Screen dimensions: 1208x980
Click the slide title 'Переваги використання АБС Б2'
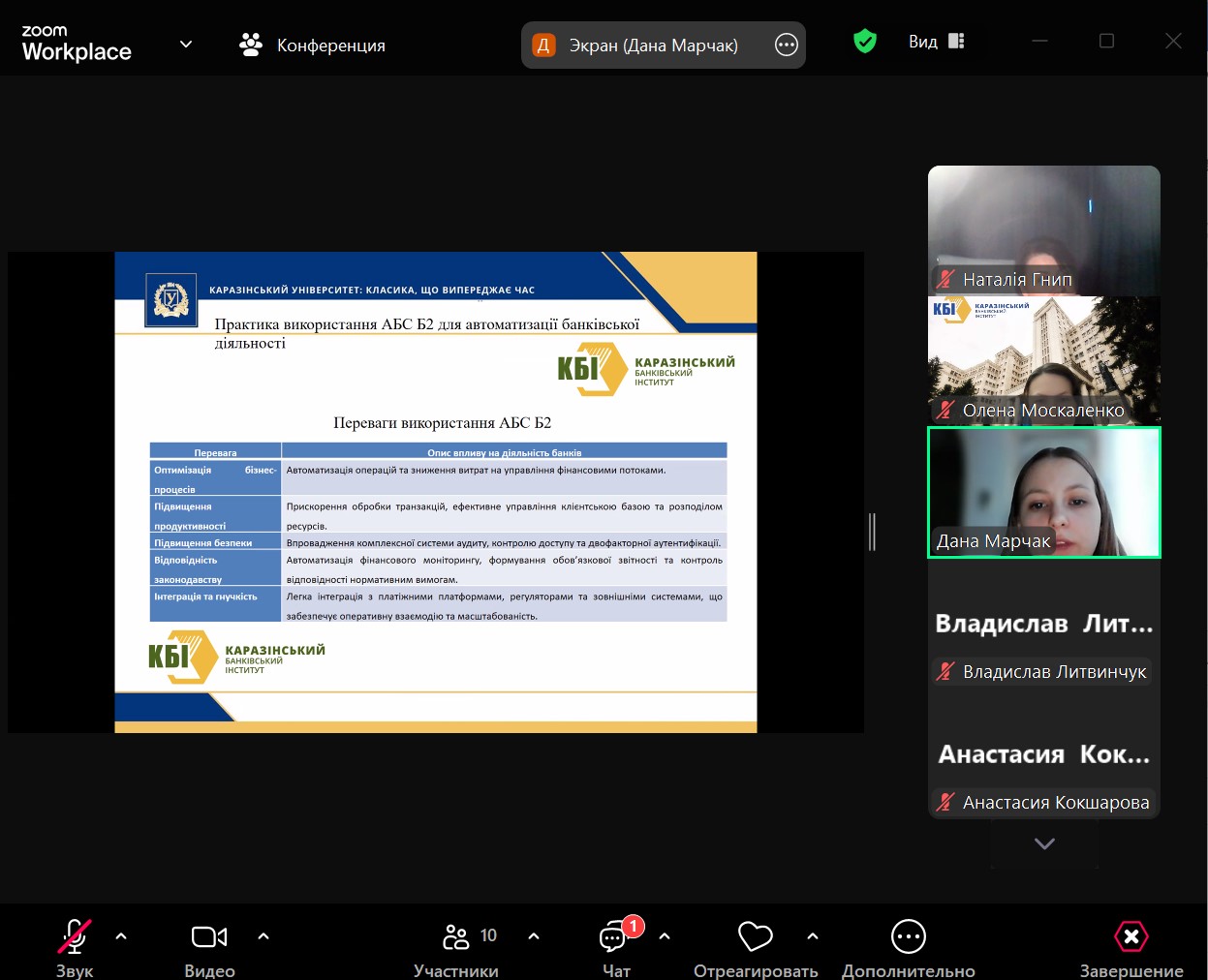(x=443, y=423)
